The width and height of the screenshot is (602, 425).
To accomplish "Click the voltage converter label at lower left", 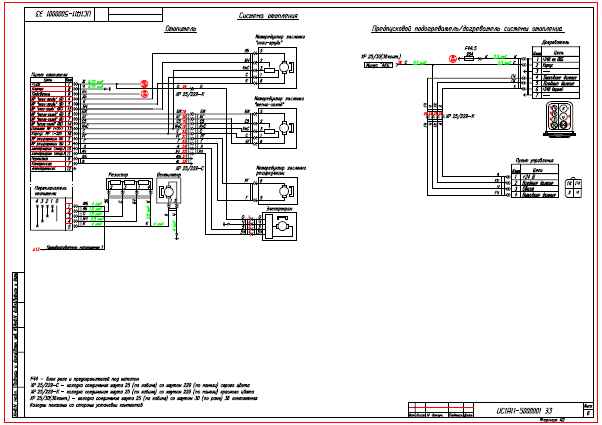I will click(74, 248).
